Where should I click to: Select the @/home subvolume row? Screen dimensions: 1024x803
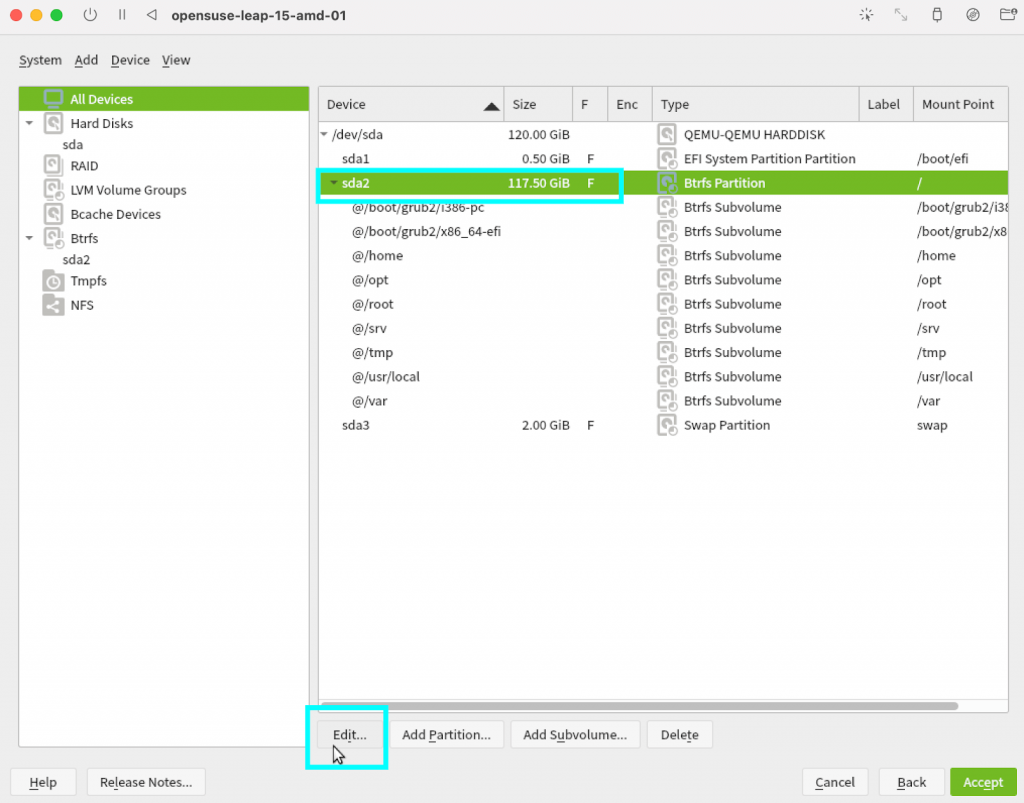click(664, 255)
